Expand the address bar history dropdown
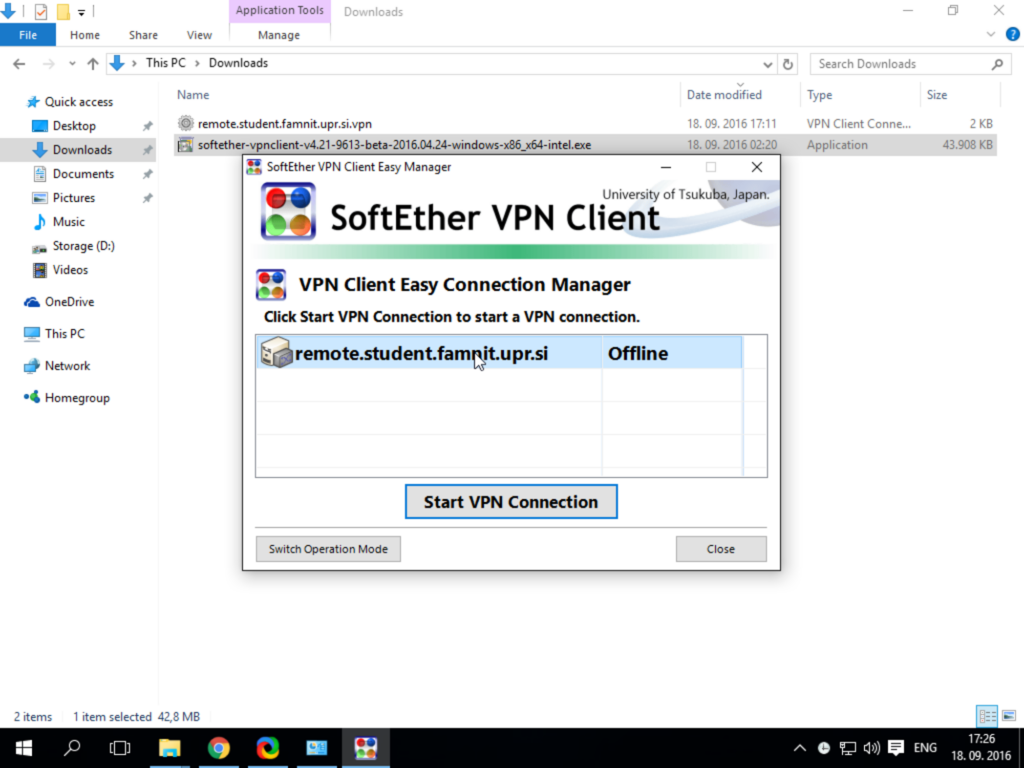This screenshot has width=1024, height=768. [x=767, y=64]
